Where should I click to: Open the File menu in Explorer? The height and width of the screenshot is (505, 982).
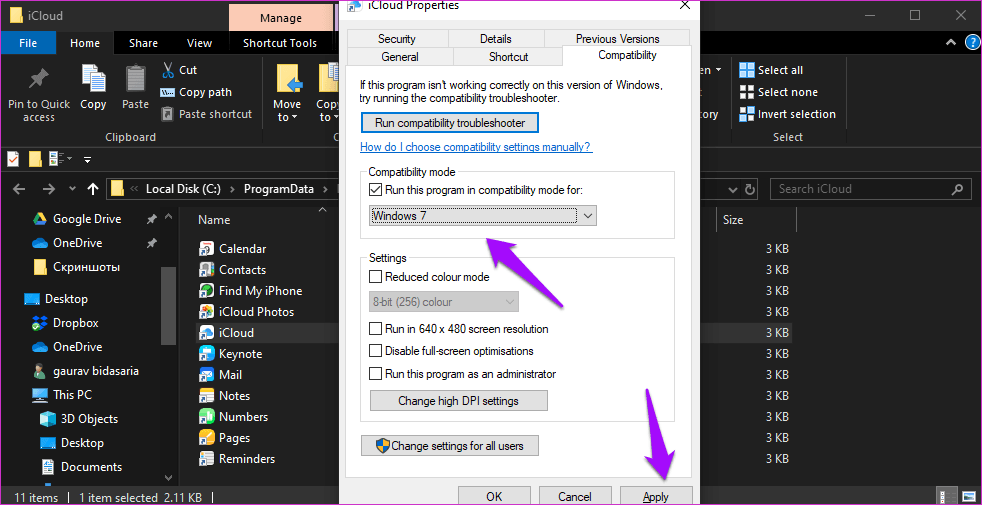(28, 43)
